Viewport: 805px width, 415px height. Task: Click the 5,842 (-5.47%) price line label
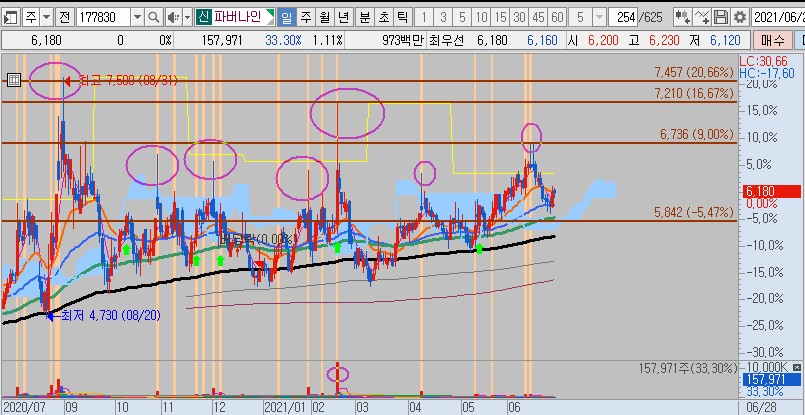[694, 212]
